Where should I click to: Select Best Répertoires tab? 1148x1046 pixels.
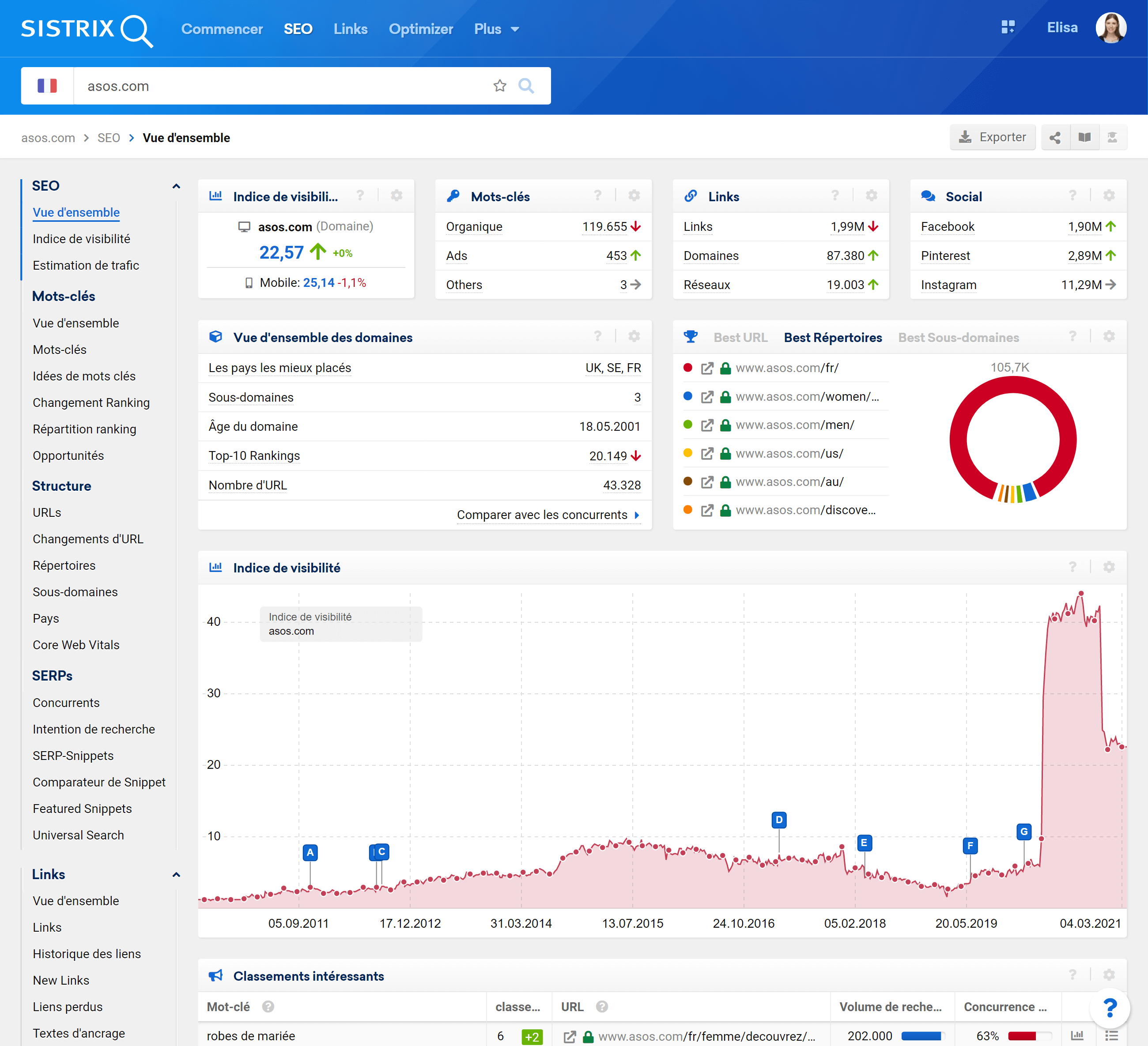pos(833,338)
